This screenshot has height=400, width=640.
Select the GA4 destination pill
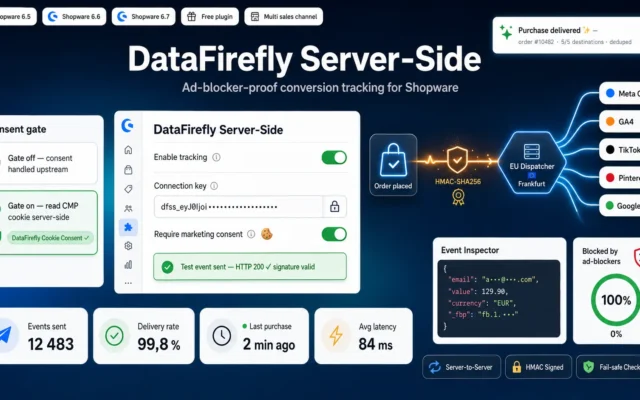coord(620,122)
